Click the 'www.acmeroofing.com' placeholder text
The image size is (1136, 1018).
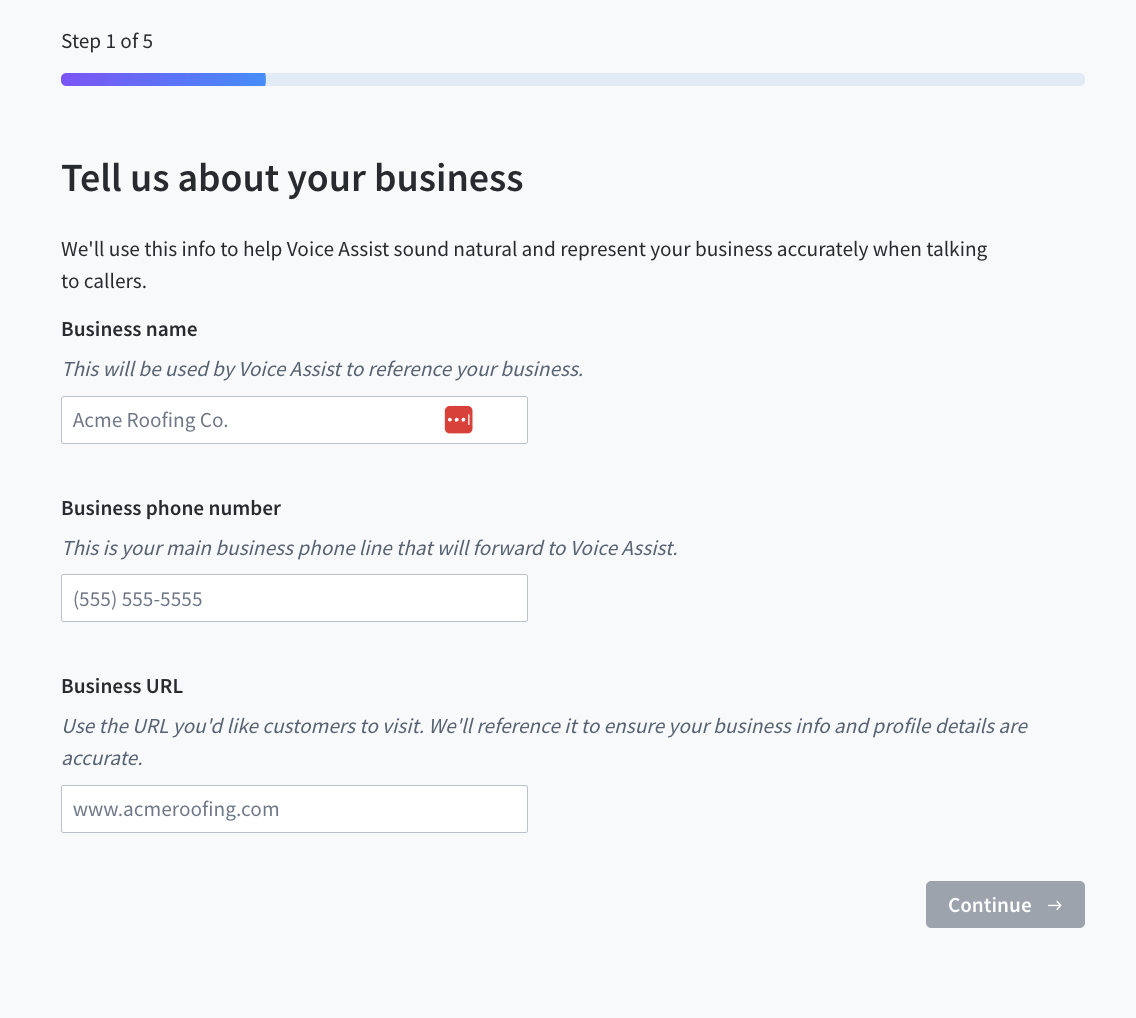(176, 810)
